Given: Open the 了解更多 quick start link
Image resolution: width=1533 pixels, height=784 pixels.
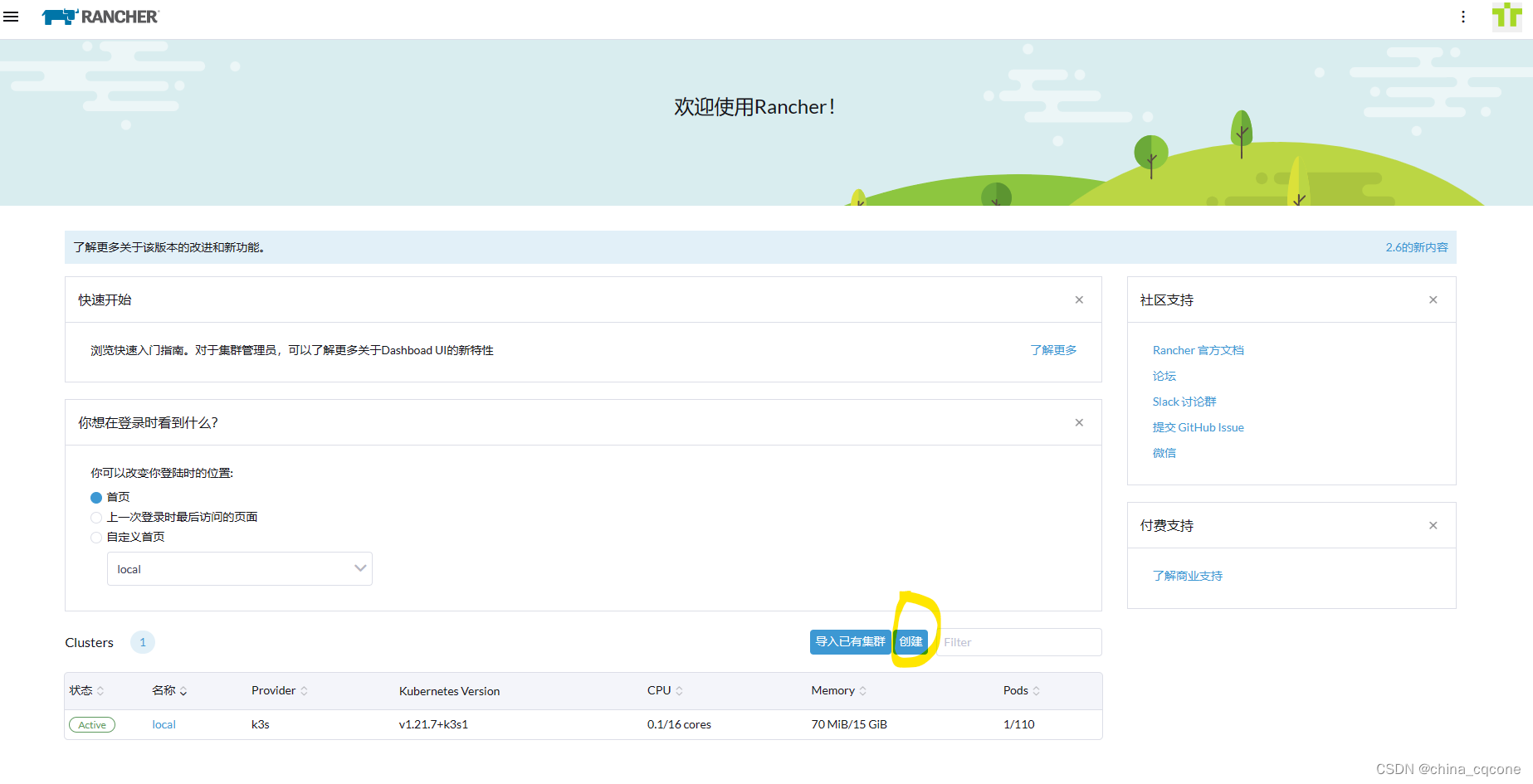Looking at the screenshot, I should tap(1053, 350).
